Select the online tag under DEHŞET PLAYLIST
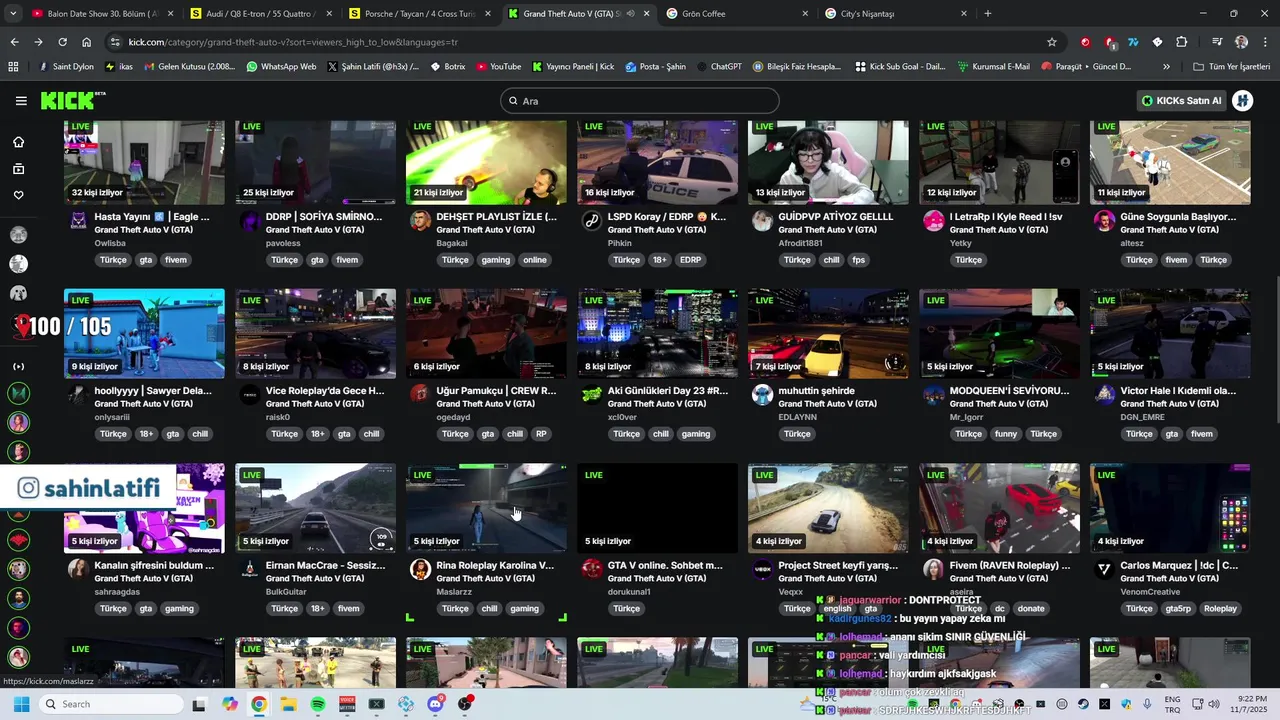 click(535, 260)
